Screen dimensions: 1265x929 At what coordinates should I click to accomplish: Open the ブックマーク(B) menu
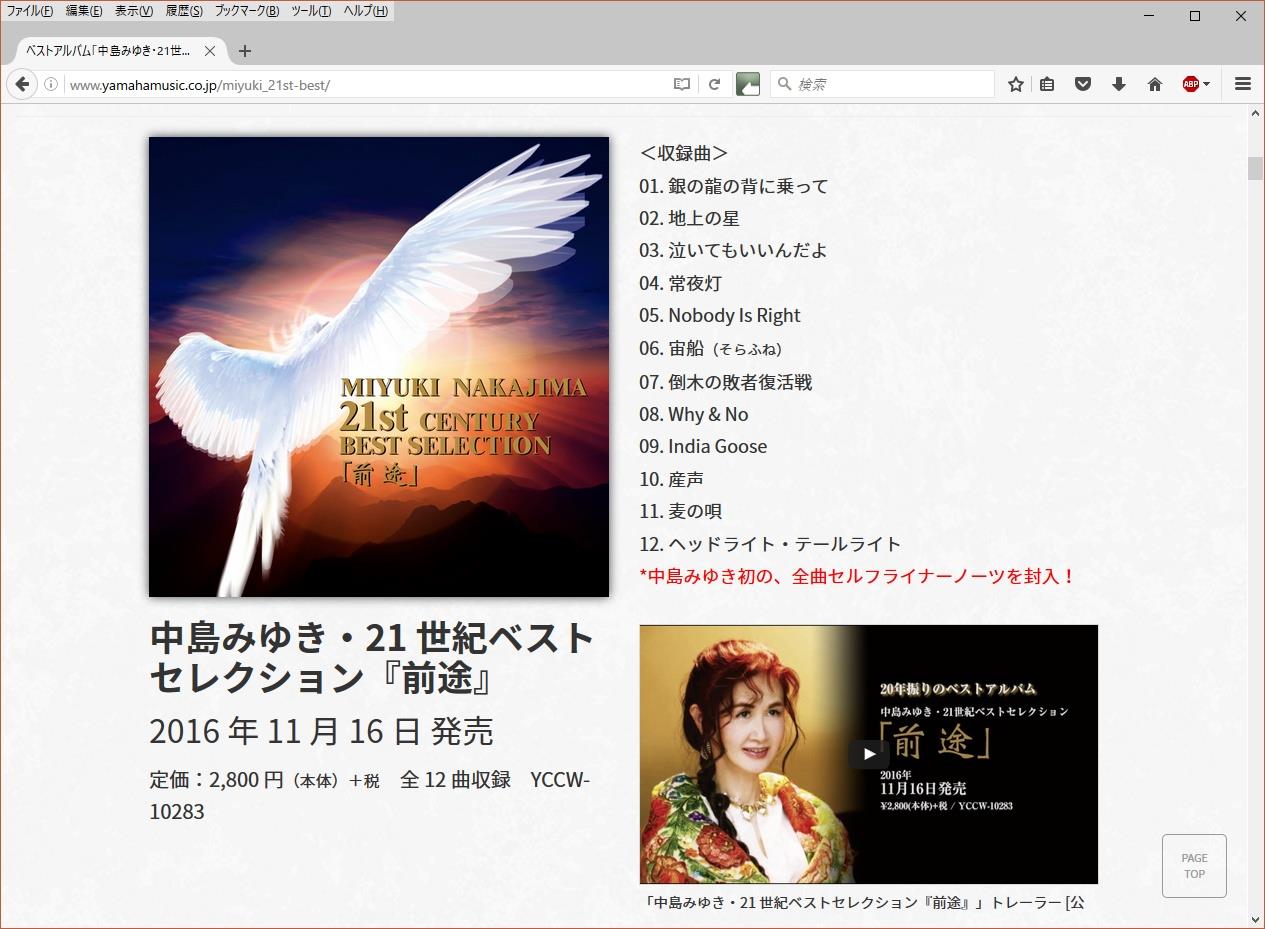(247, 11)
